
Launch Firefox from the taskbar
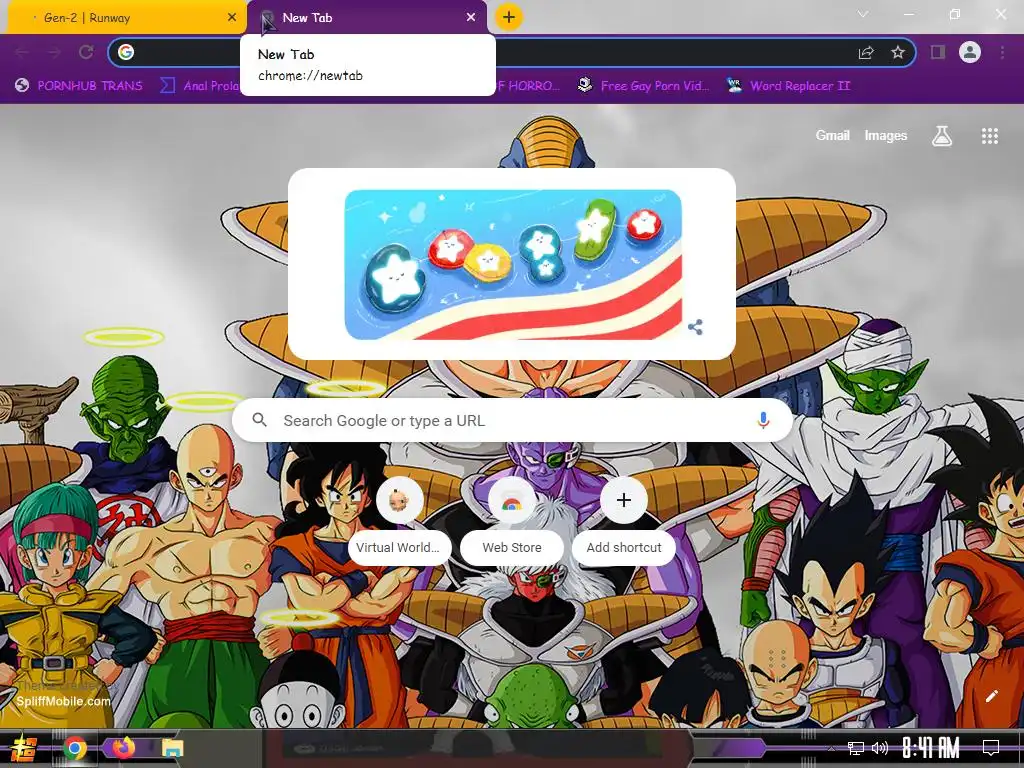pos(123,748)
